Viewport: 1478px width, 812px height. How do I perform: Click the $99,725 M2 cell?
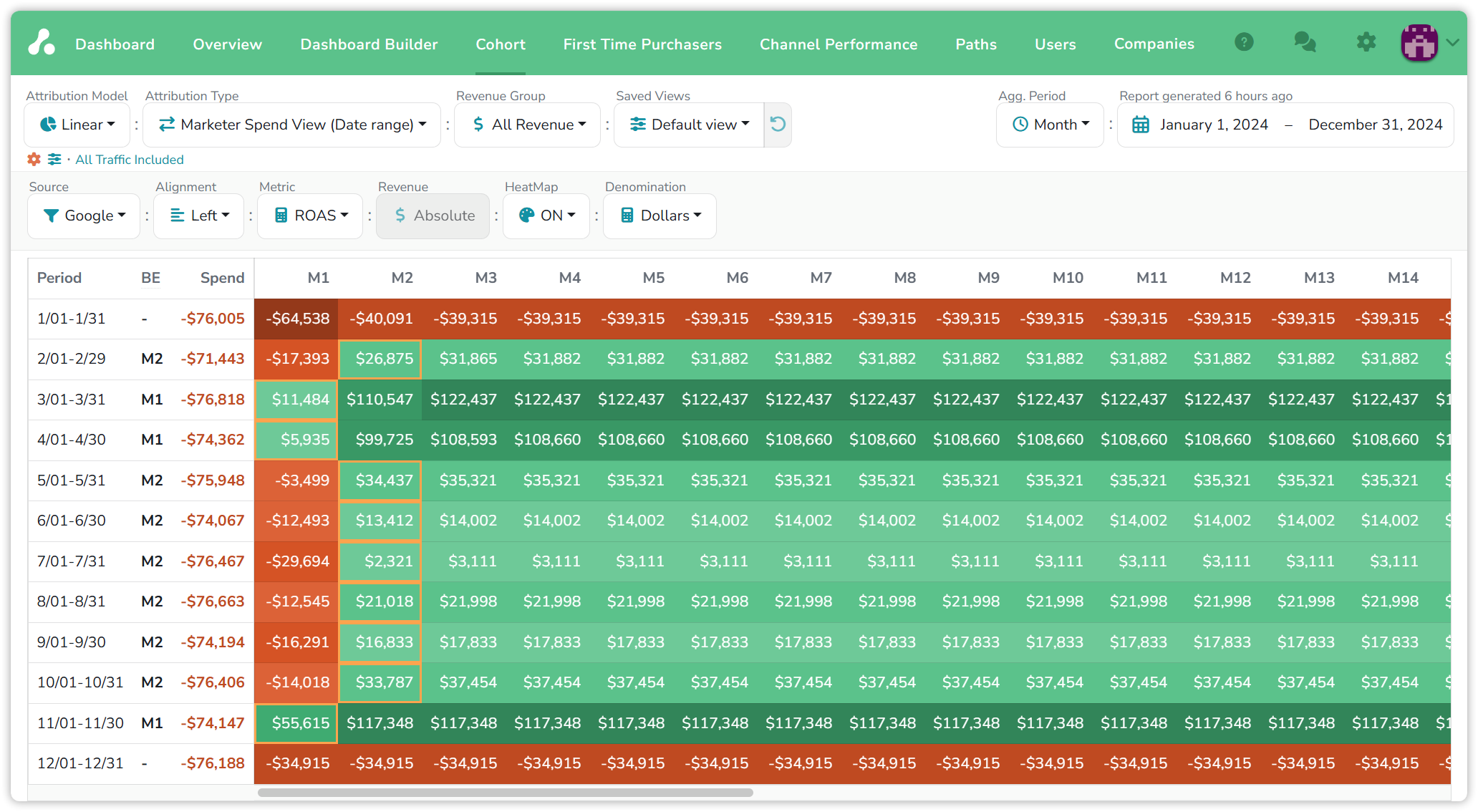click(x=380, y=440)
